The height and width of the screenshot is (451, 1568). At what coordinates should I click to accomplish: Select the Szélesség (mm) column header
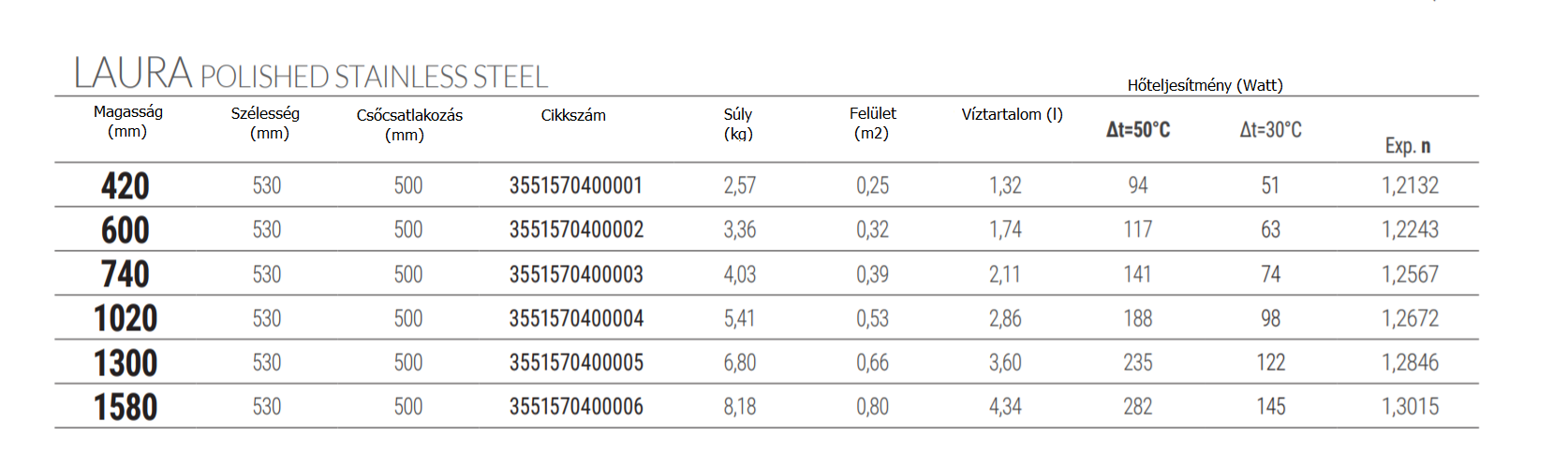[x=266, y=124]
